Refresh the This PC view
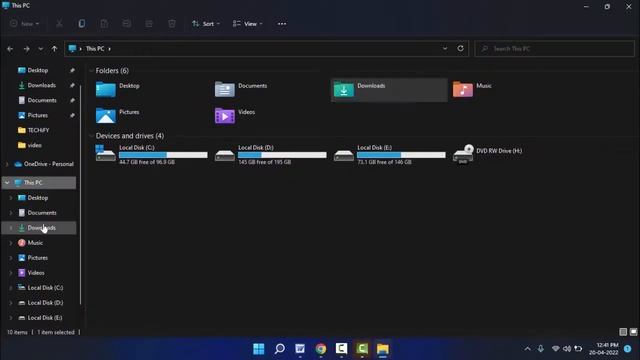Viewport: 640px width, 360px height. (x=460, y=48)
